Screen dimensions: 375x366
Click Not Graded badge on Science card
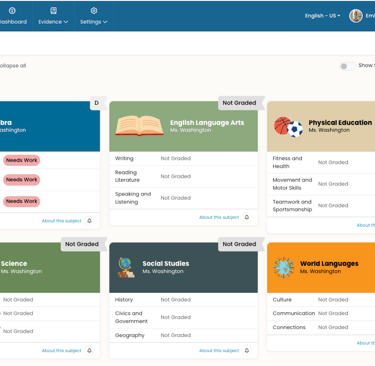[x=82, y=244]
